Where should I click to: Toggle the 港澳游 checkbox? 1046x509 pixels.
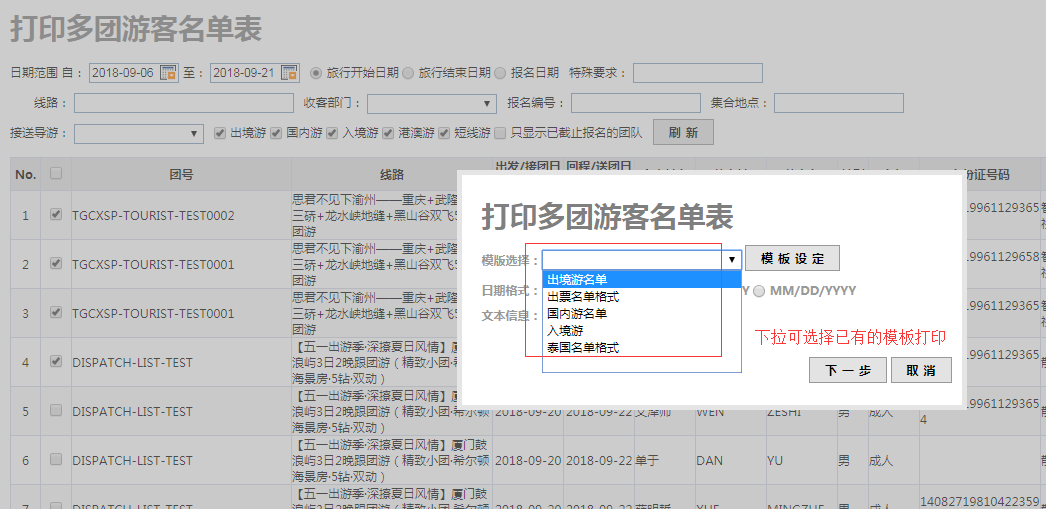tap(389, 132)
